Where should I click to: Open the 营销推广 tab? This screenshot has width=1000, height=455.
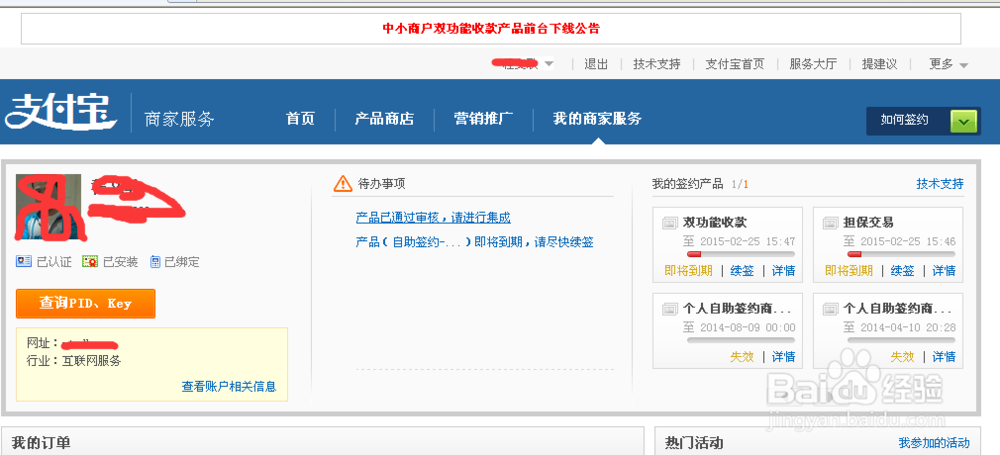click(x=483, y=119)
